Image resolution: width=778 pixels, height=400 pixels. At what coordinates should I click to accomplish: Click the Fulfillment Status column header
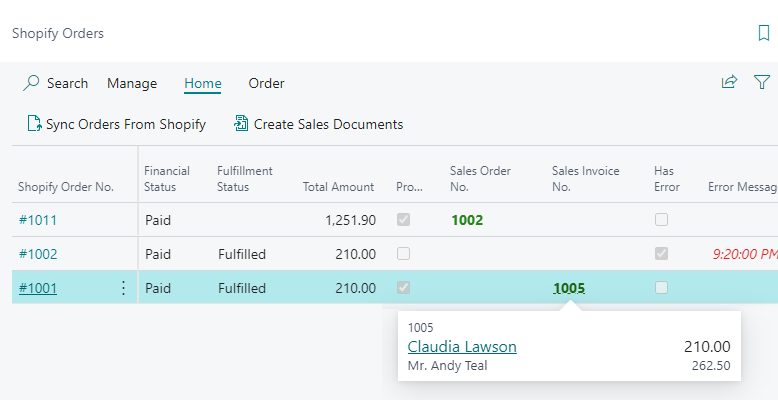[x=245, y=179]
